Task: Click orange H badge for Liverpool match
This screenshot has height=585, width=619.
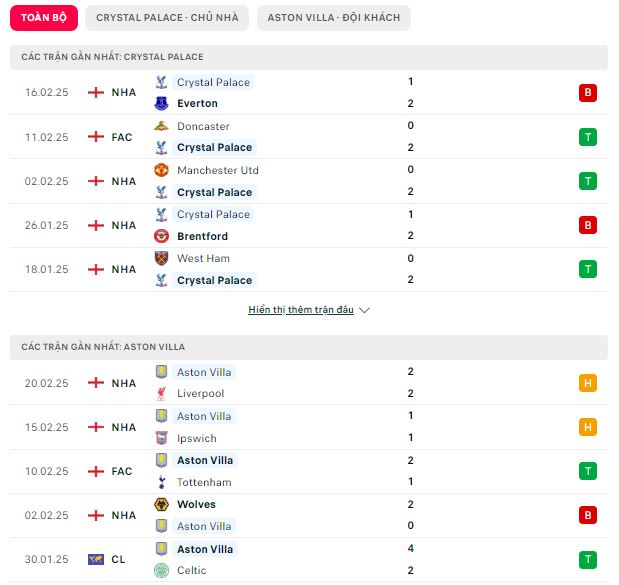Action: 587,383
